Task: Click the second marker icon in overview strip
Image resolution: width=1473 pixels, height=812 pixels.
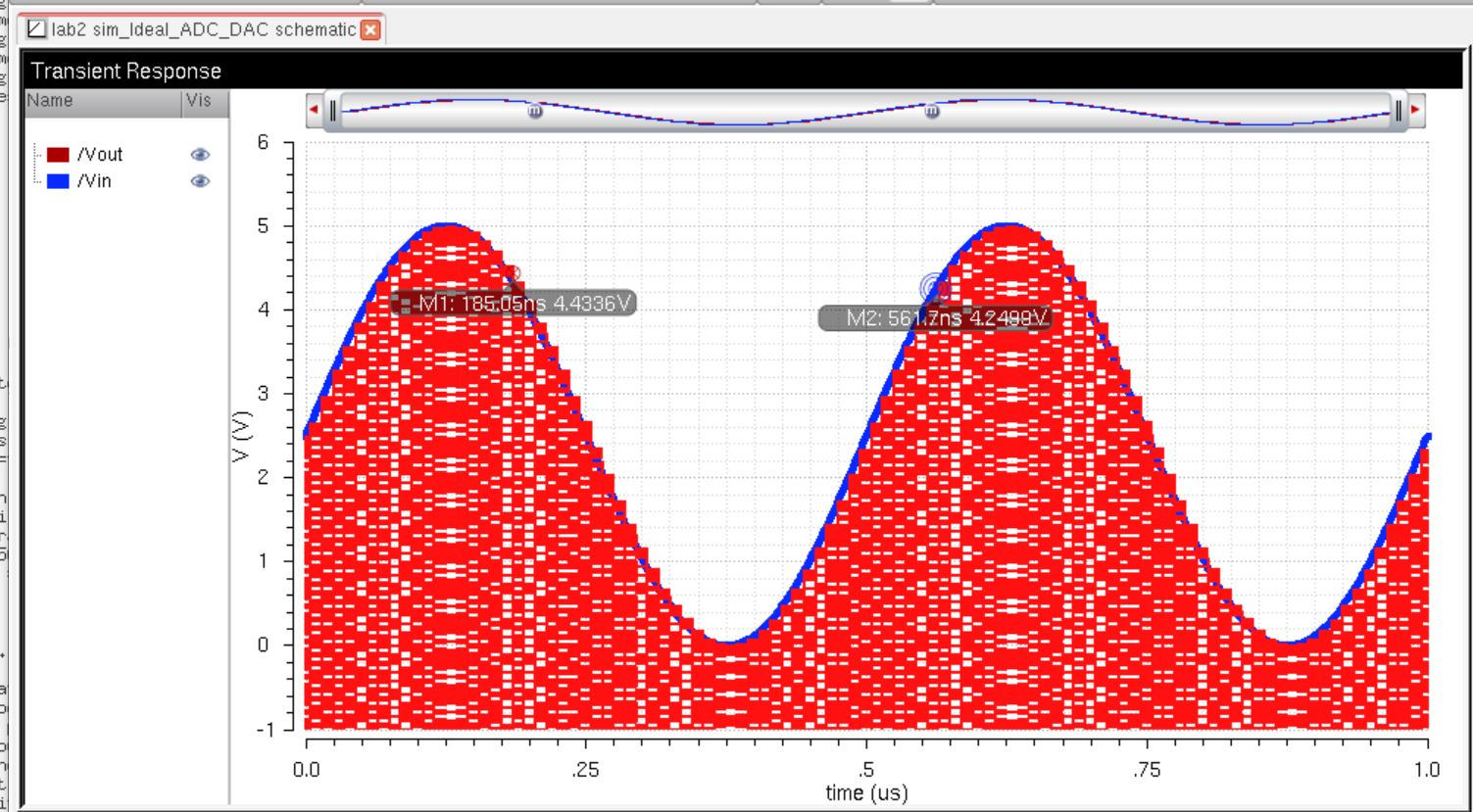Action: [x=932, y=112]
